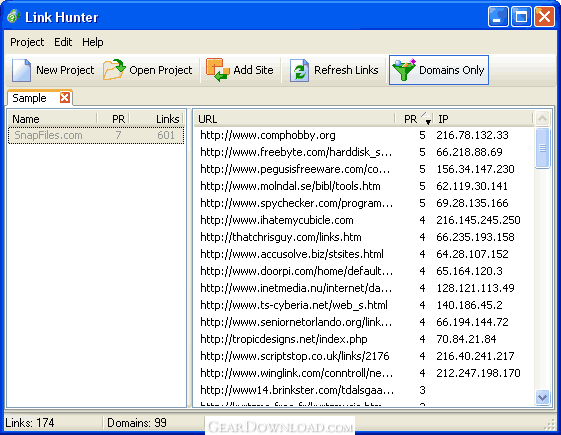
Task: Click the New Project page icon
Action: [x=21, y=70]
